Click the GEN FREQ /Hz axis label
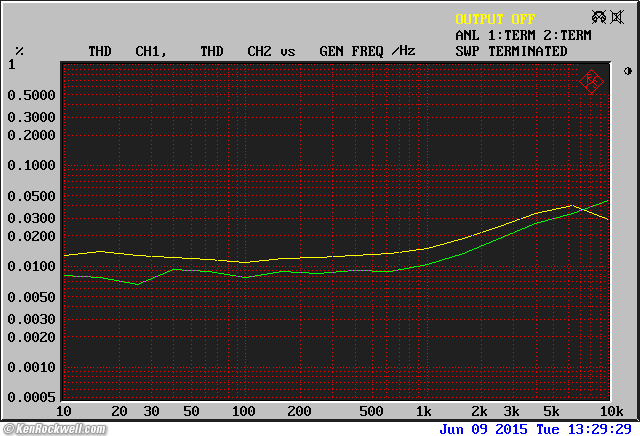 coord(367,51)
